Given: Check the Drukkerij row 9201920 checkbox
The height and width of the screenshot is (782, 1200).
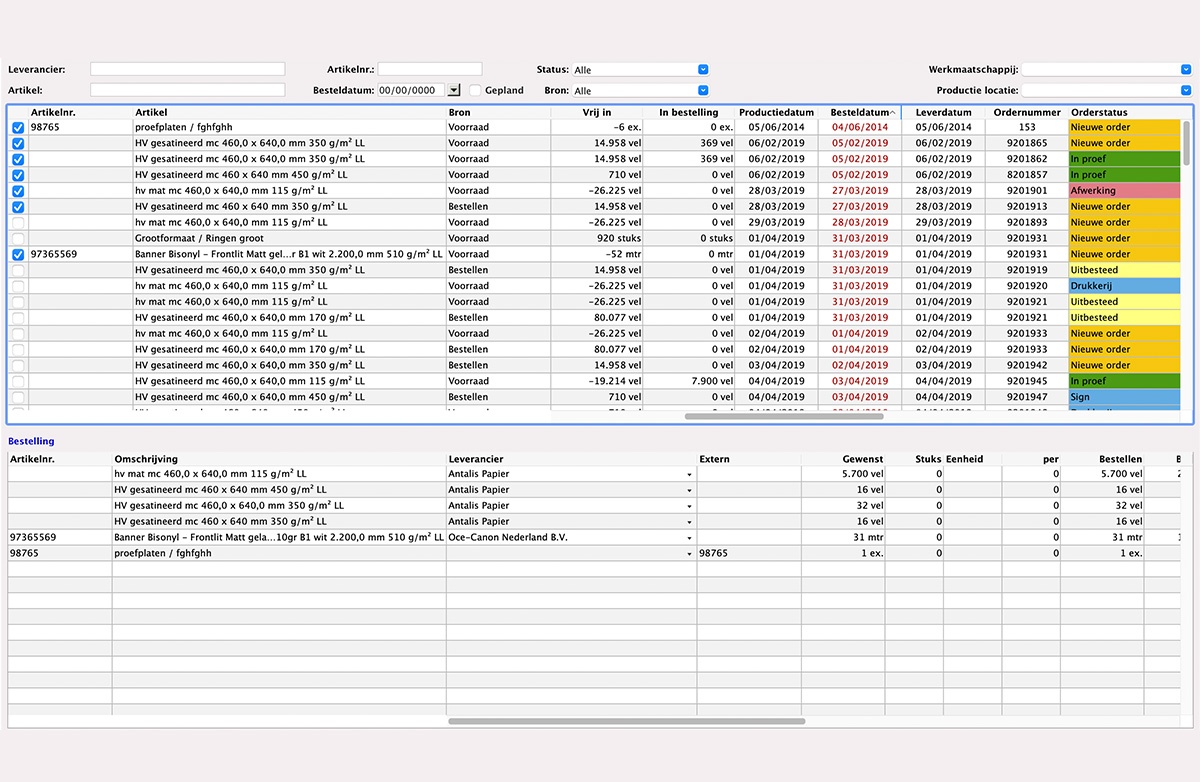Looking at the screenshot, I should pos(18,286).
